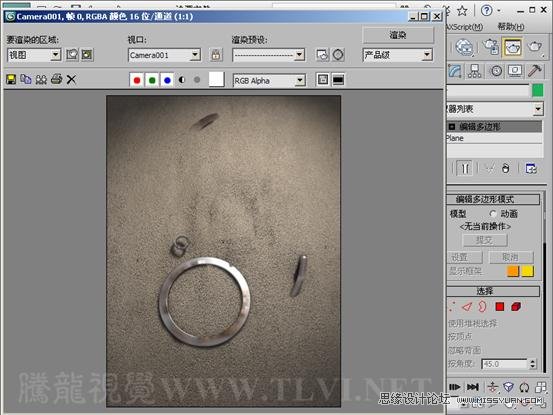Open the render preset dropdown

coord(268,55)
